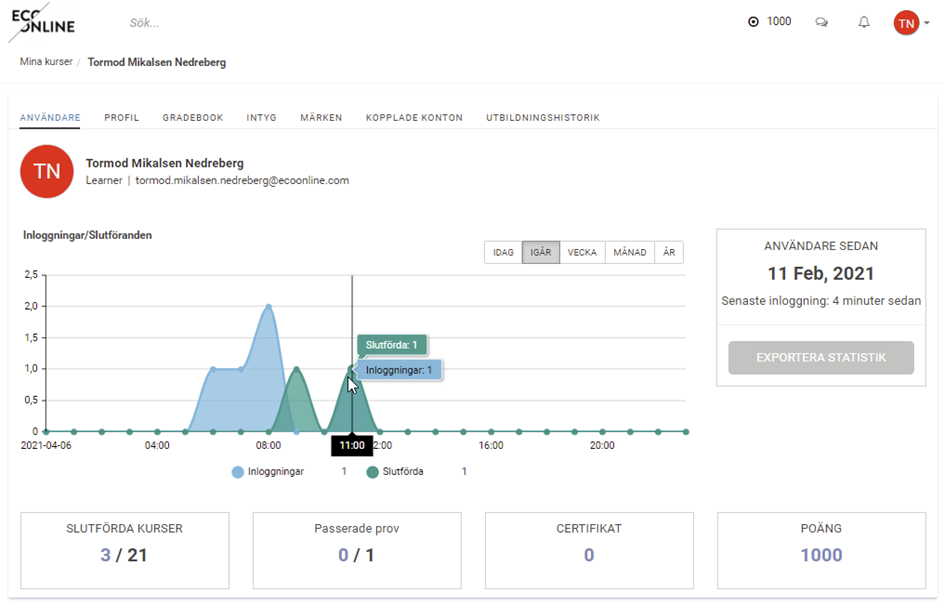Expand the user menu dropdown arrow
This screenshot has height=605, width=944.
point(927,23)
